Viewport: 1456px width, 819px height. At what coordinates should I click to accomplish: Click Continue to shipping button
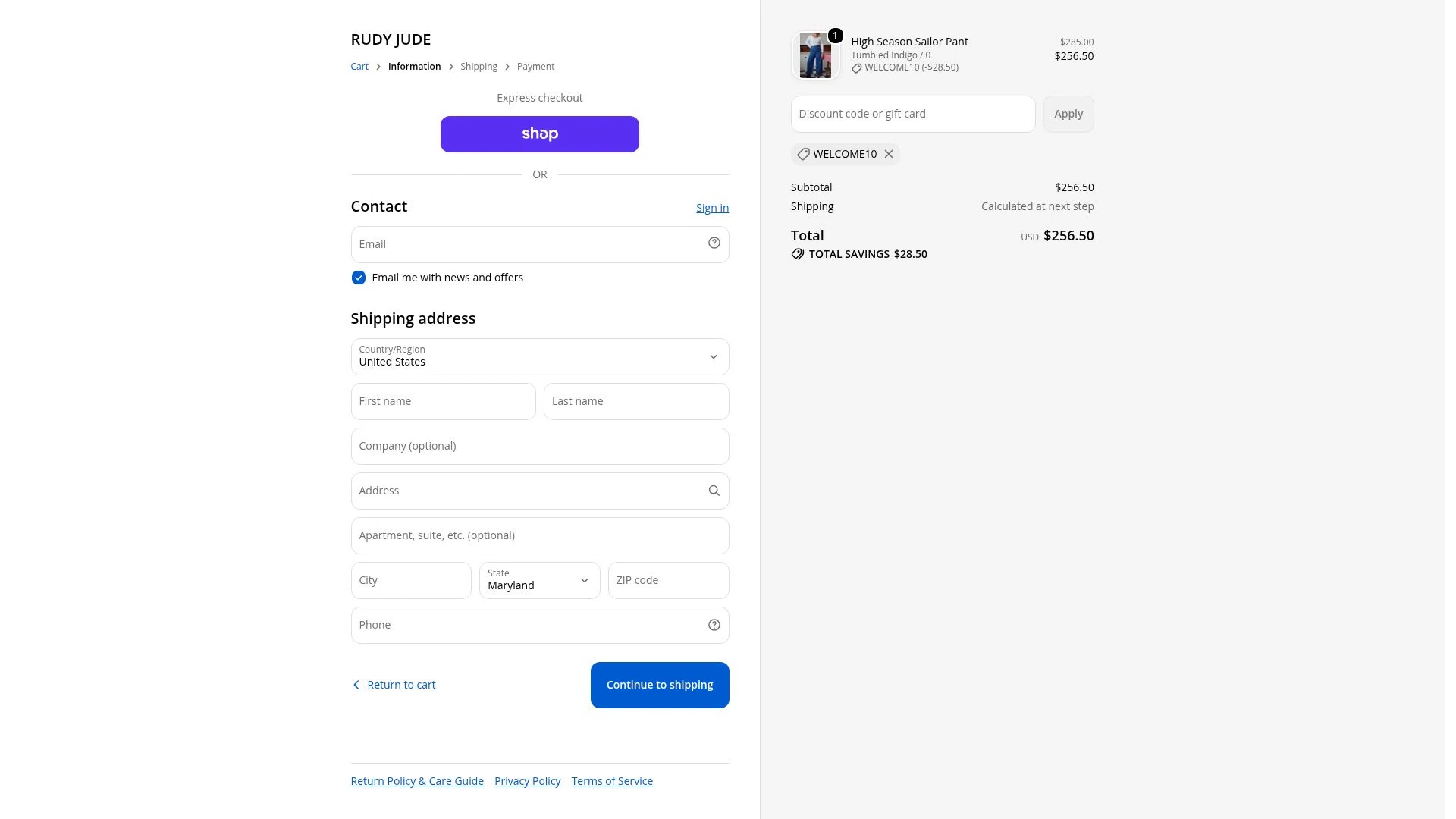click(660, 686)
